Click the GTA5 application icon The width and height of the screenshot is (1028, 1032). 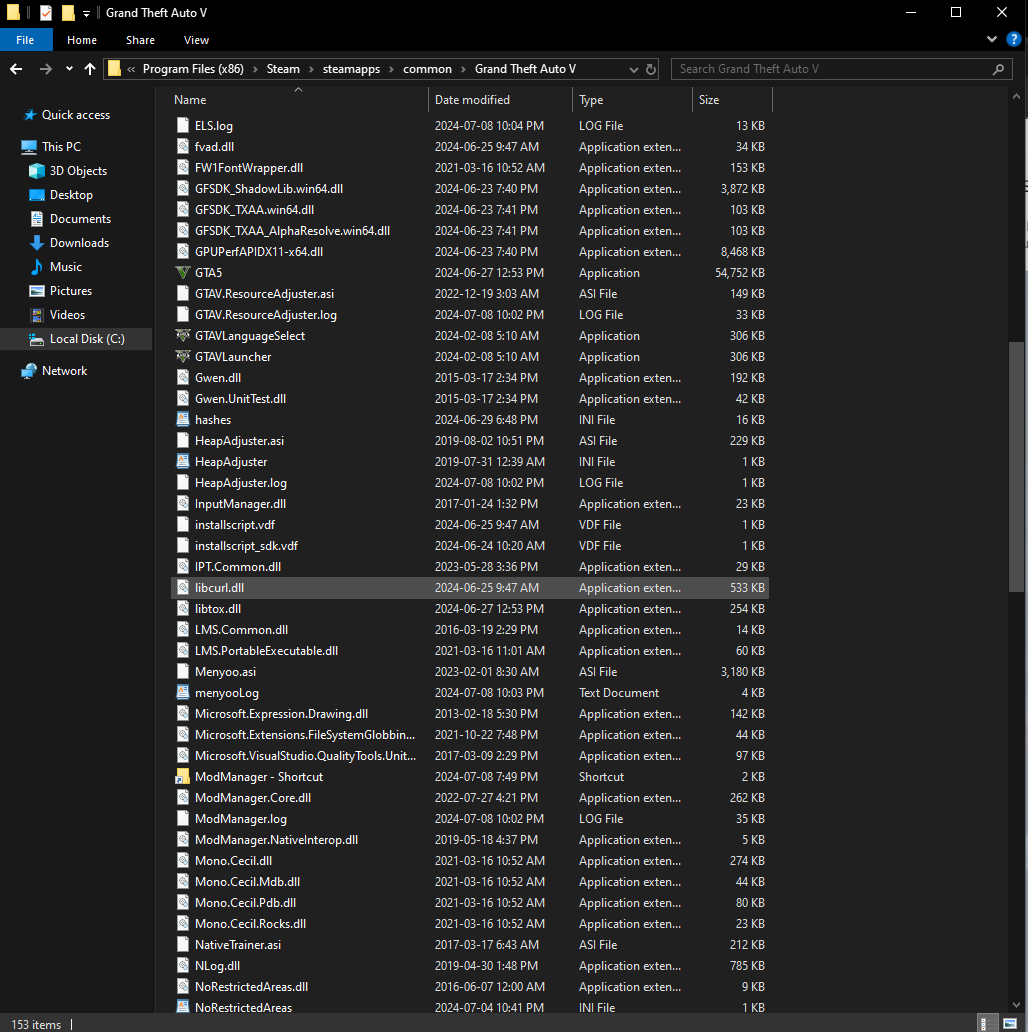[x=183, y=273]
